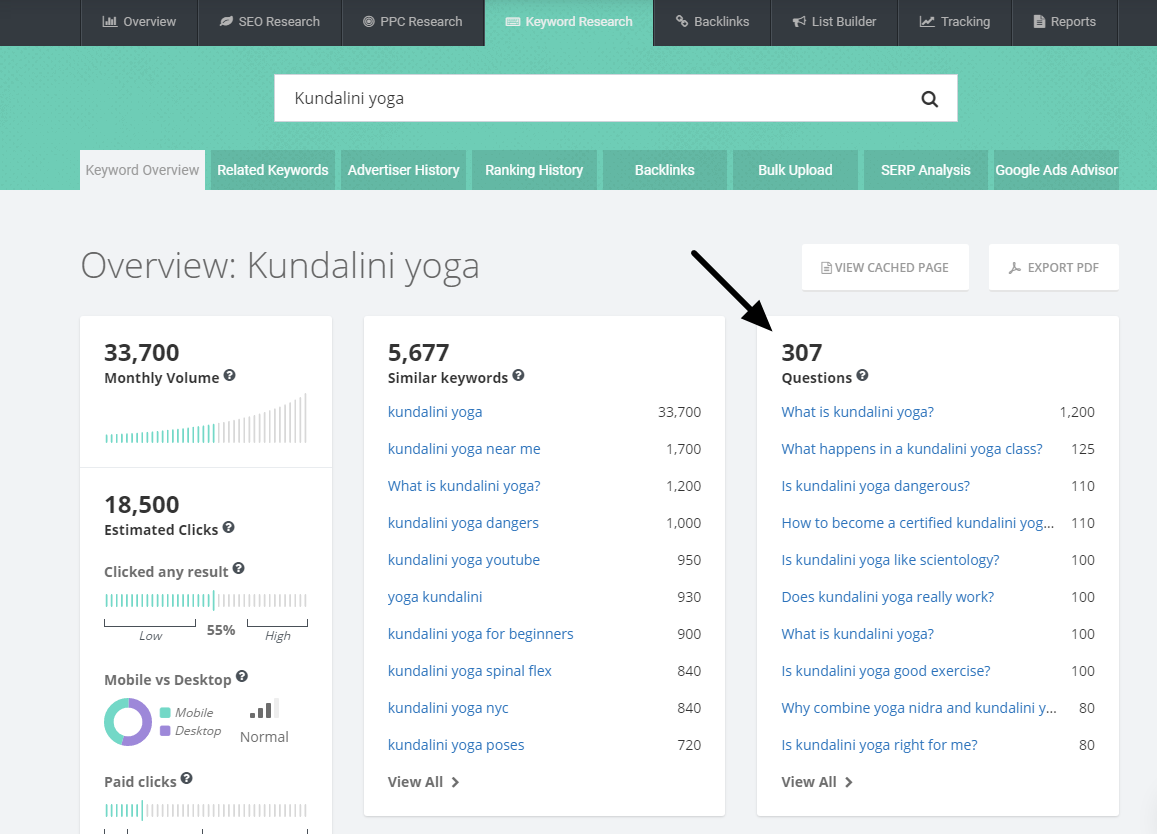Open Reports in top navigation
Image resolution: width=1157 pixels, height=834 pixels.
1065,22
